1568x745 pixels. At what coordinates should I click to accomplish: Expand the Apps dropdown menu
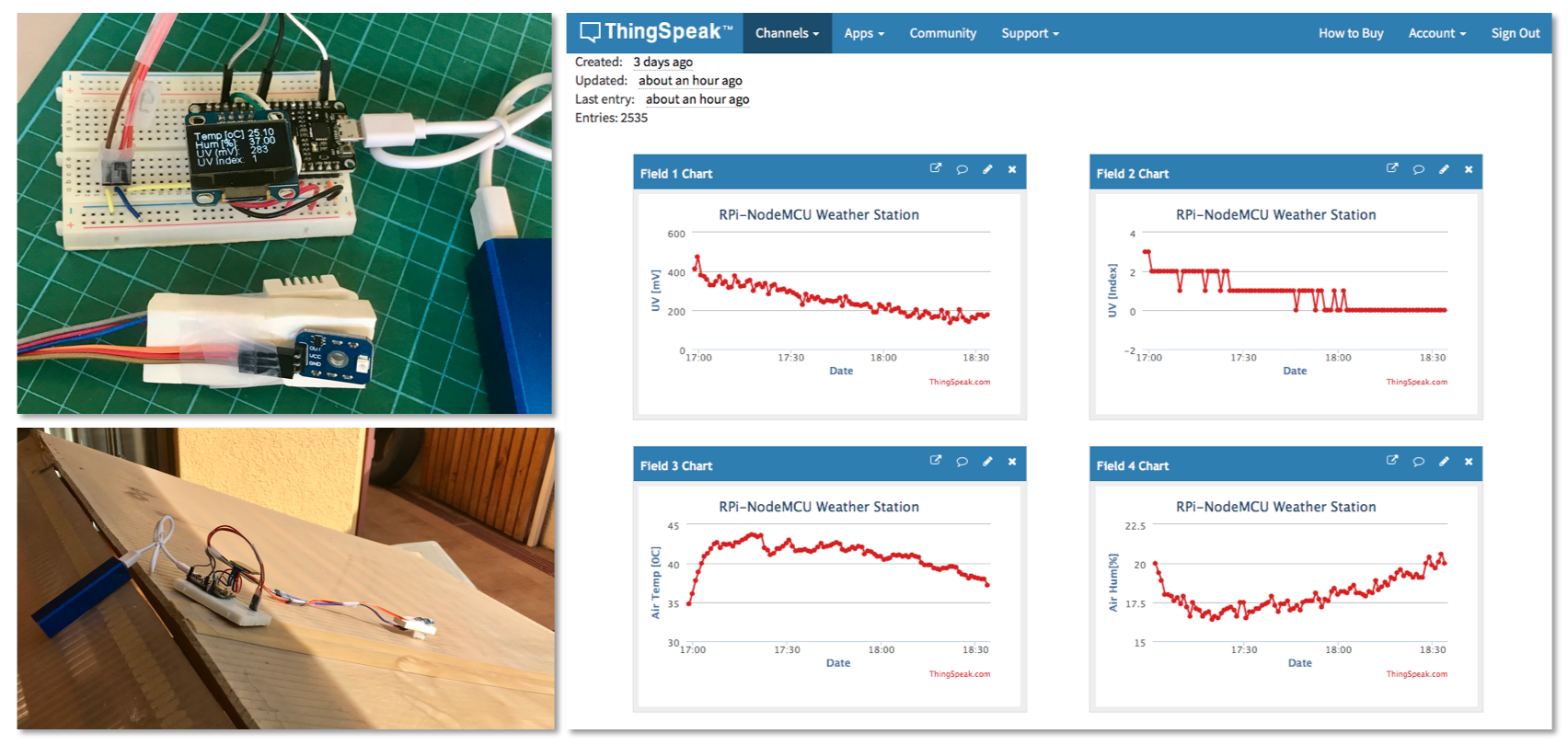click(864, 33)
